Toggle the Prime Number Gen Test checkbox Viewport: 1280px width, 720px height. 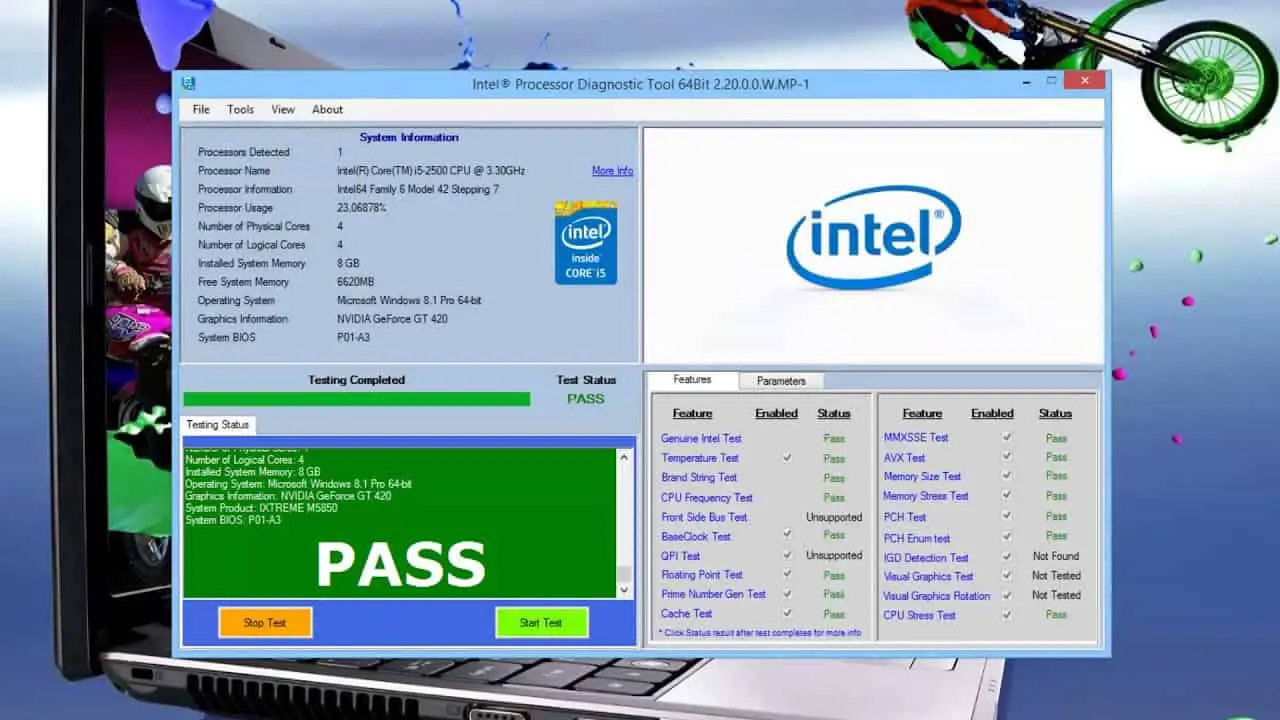tap(787, 594)
